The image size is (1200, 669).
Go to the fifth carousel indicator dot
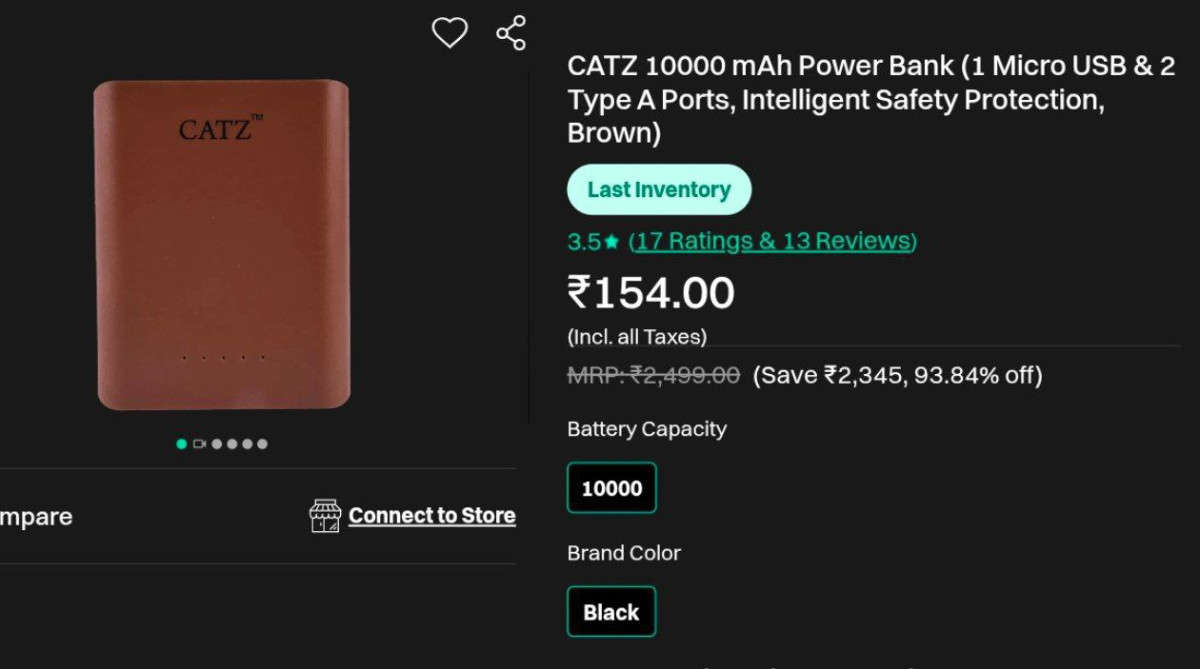pos(247,444)
